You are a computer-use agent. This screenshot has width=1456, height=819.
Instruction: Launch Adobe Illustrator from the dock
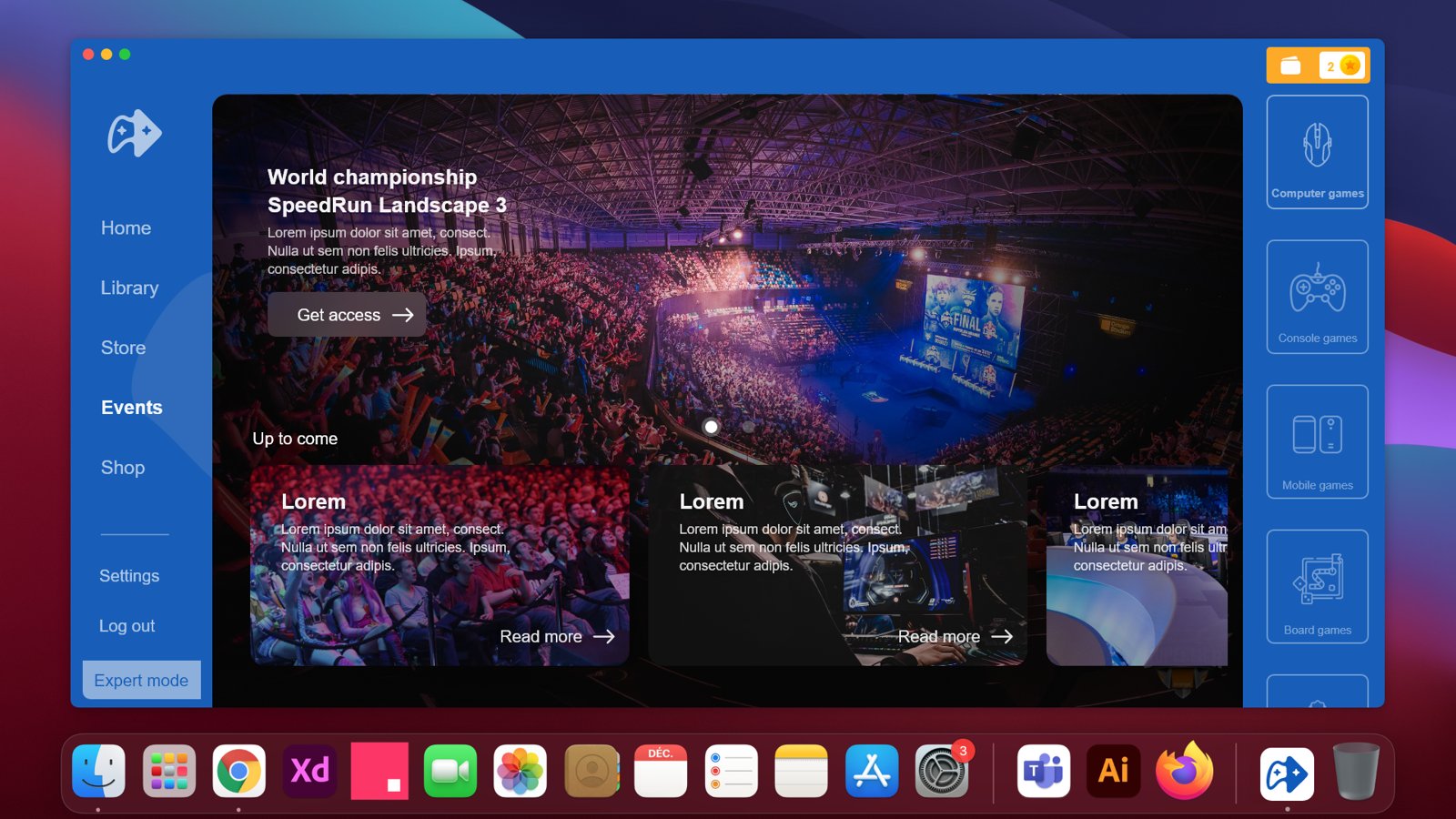(1114, 771)
